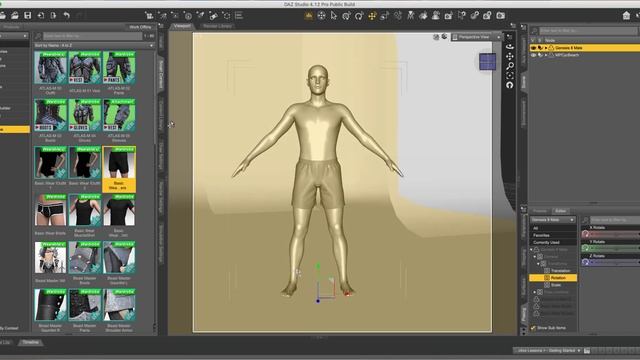Select ATLAS-M 01 Vest thumbnail
Image resolution: width=640 pixels, height=360 pixels.
pos(84,67)
